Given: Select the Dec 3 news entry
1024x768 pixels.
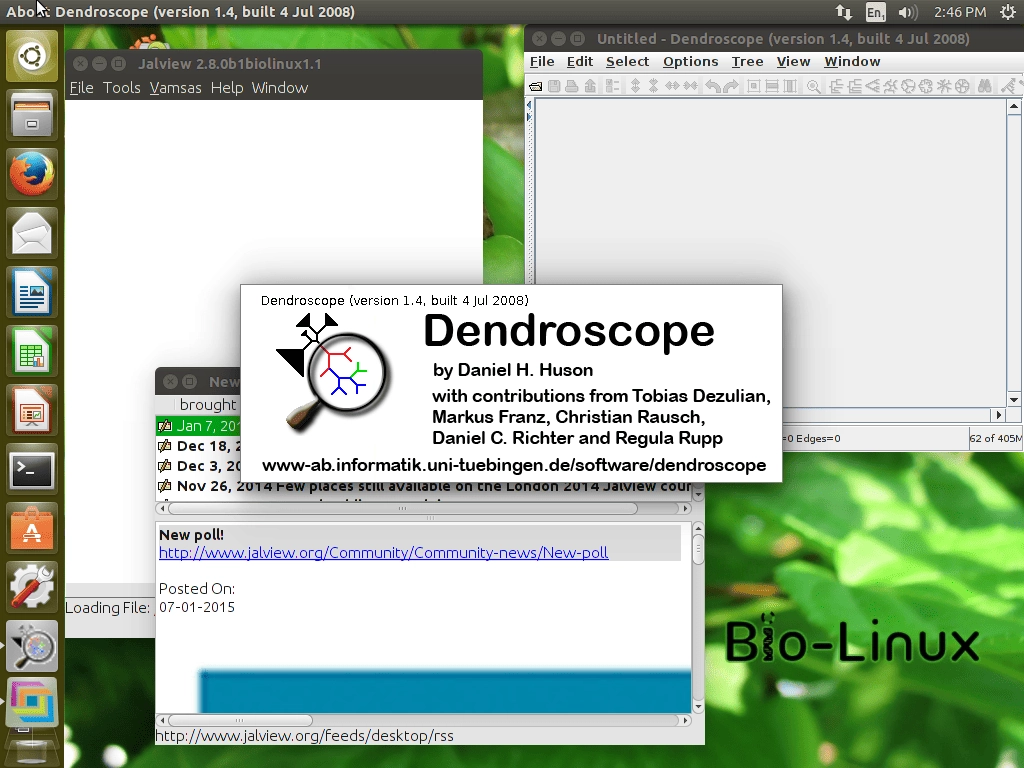Looking at the screenshot, I should (x=199, y=466).
